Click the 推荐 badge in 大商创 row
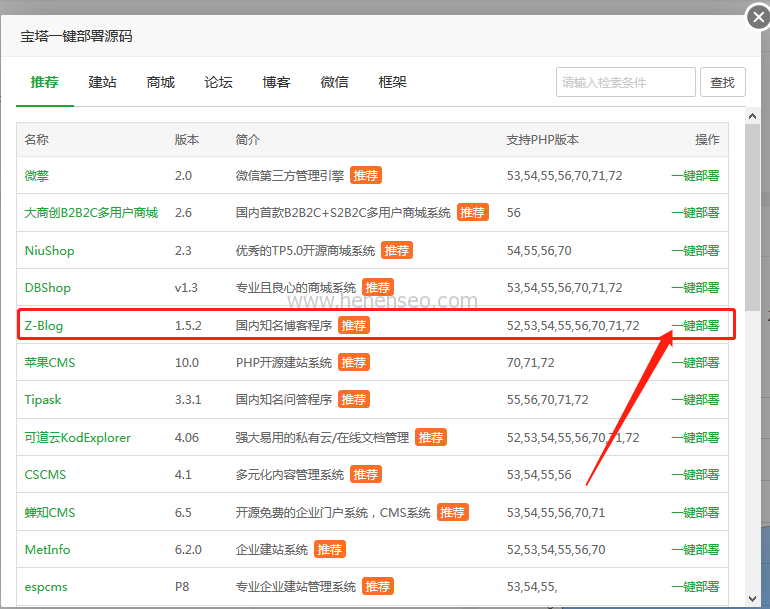The image size is (770, 609). 472,213
